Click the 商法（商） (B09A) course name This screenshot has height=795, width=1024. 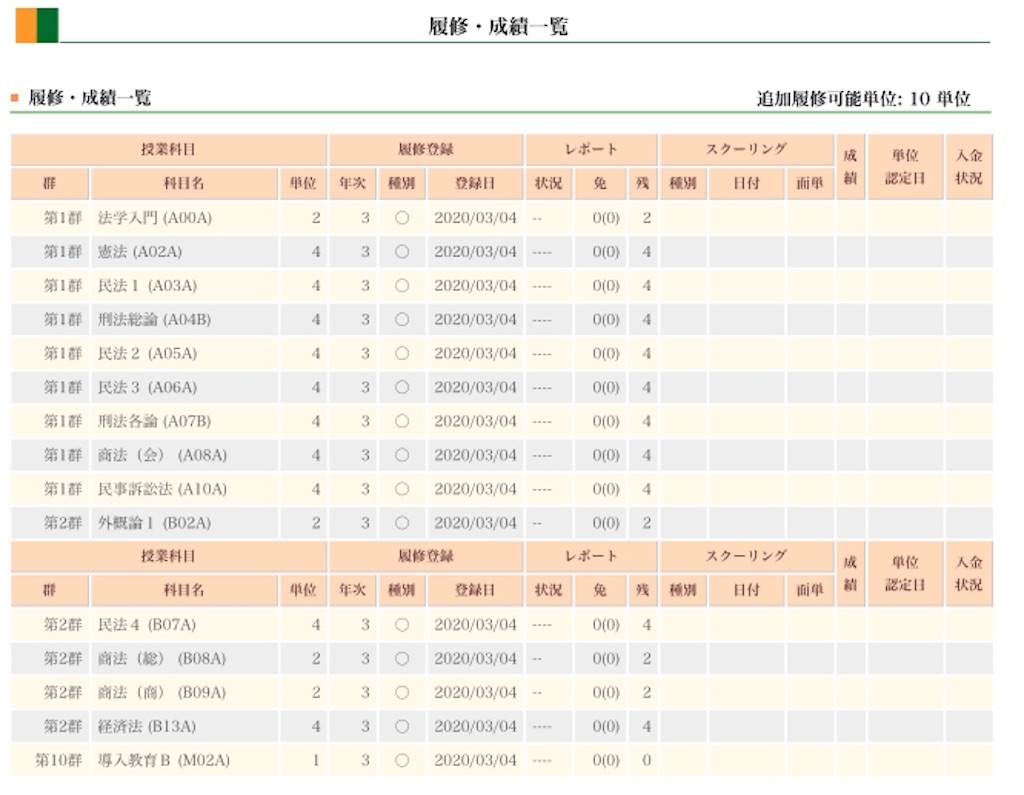pos(162,693)
